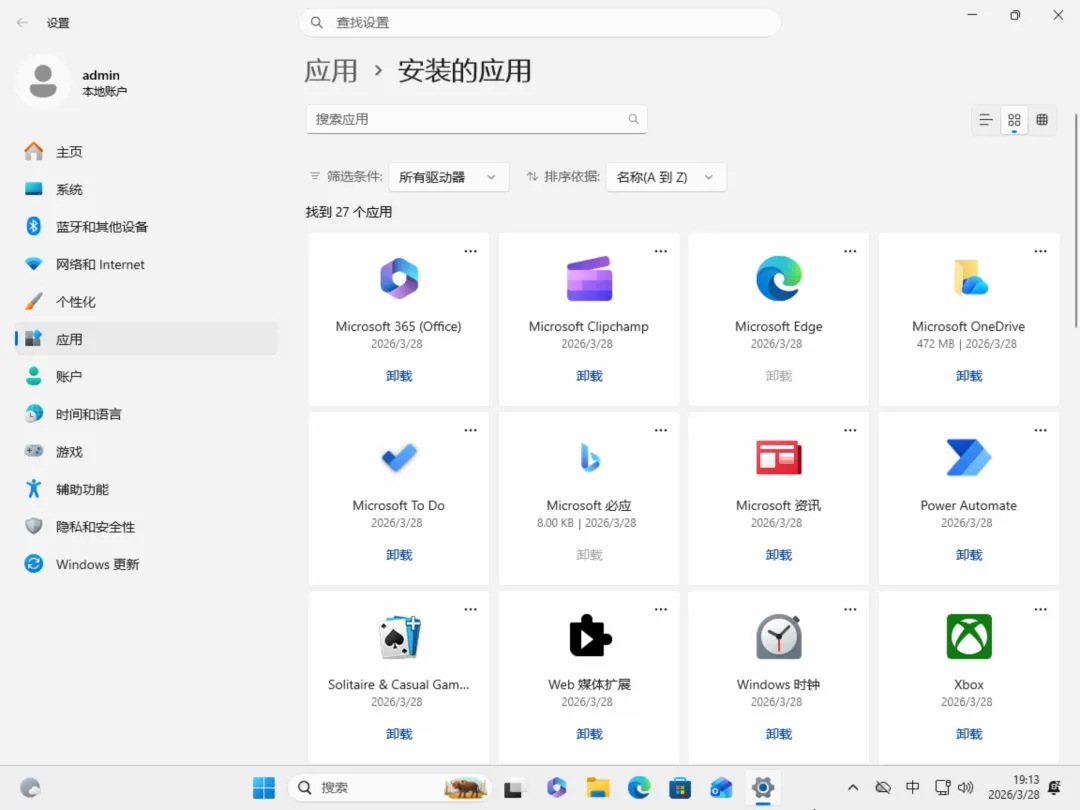
Task: Open 辅助功能 settings category
Action: [x=146, y=489]
